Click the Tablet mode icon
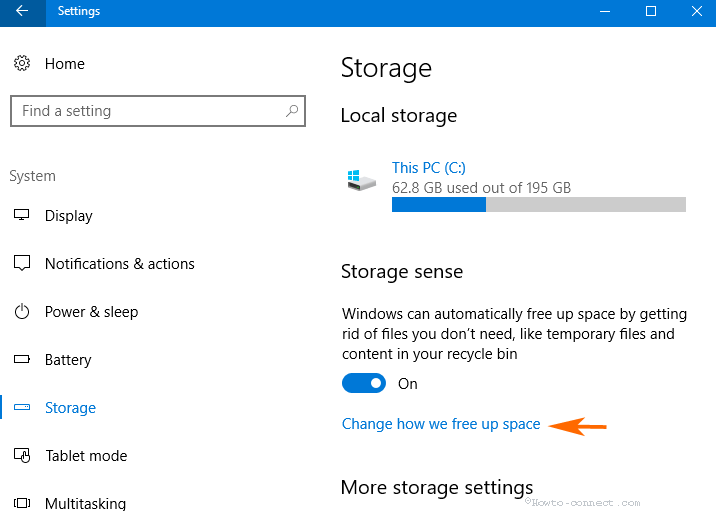This screenshot has width=716, height=511. [22, 455]
